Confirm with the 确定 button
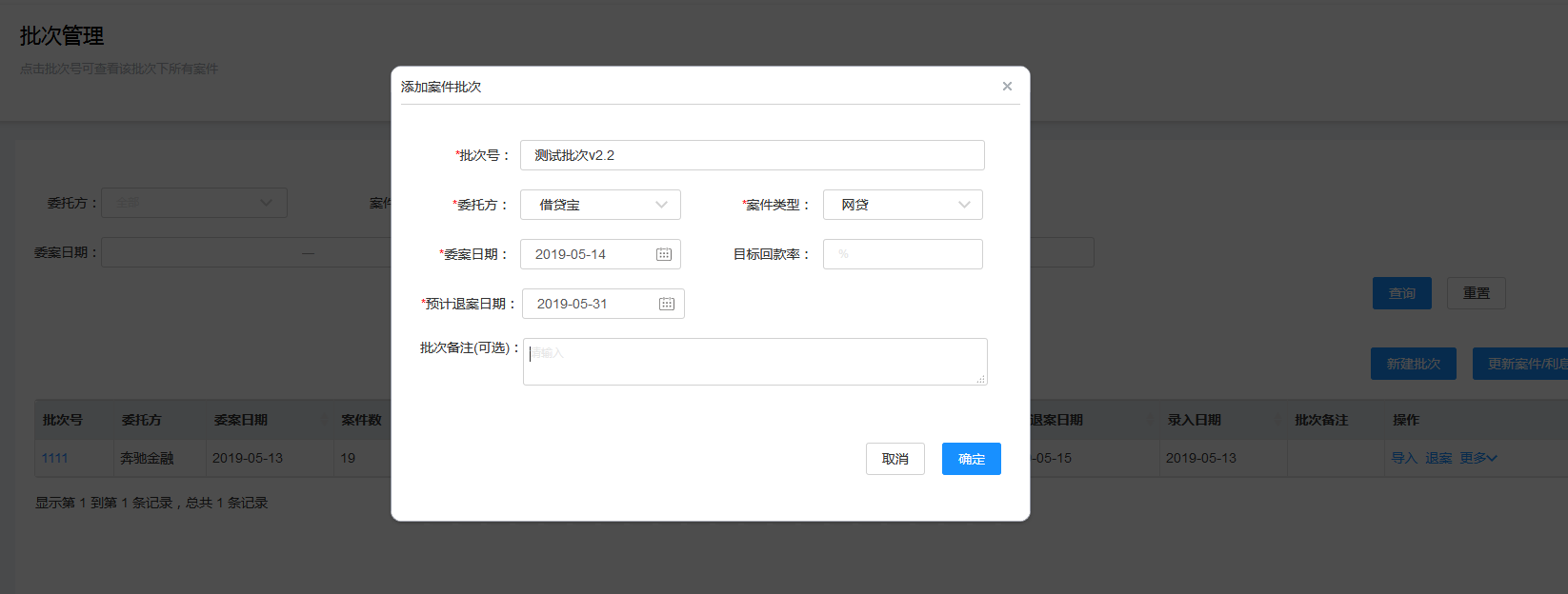This screenshot has height=594, width=1568. [971, 459]
